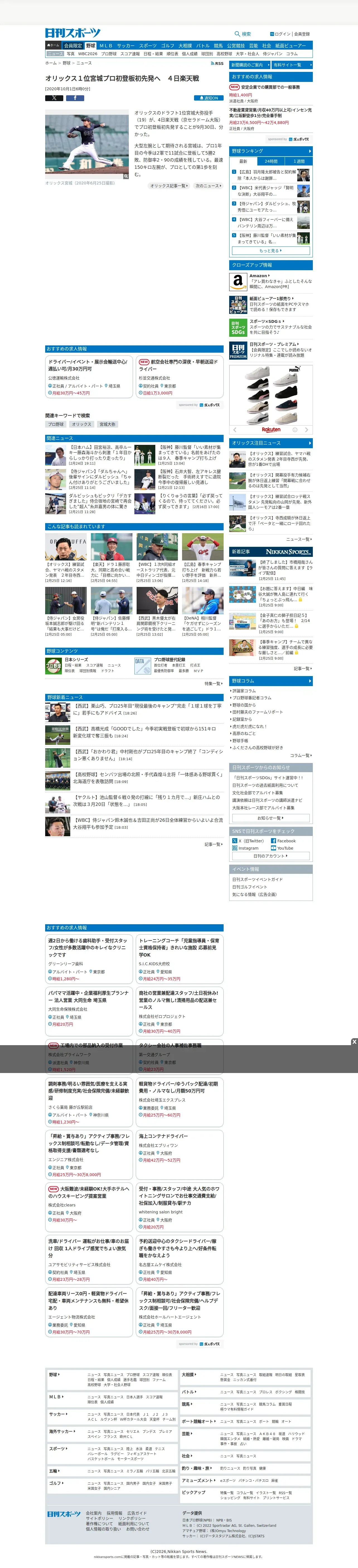Select the サッカー navigation tab
Viewport: 358px width, 1568px height.
tap(125, 46)
